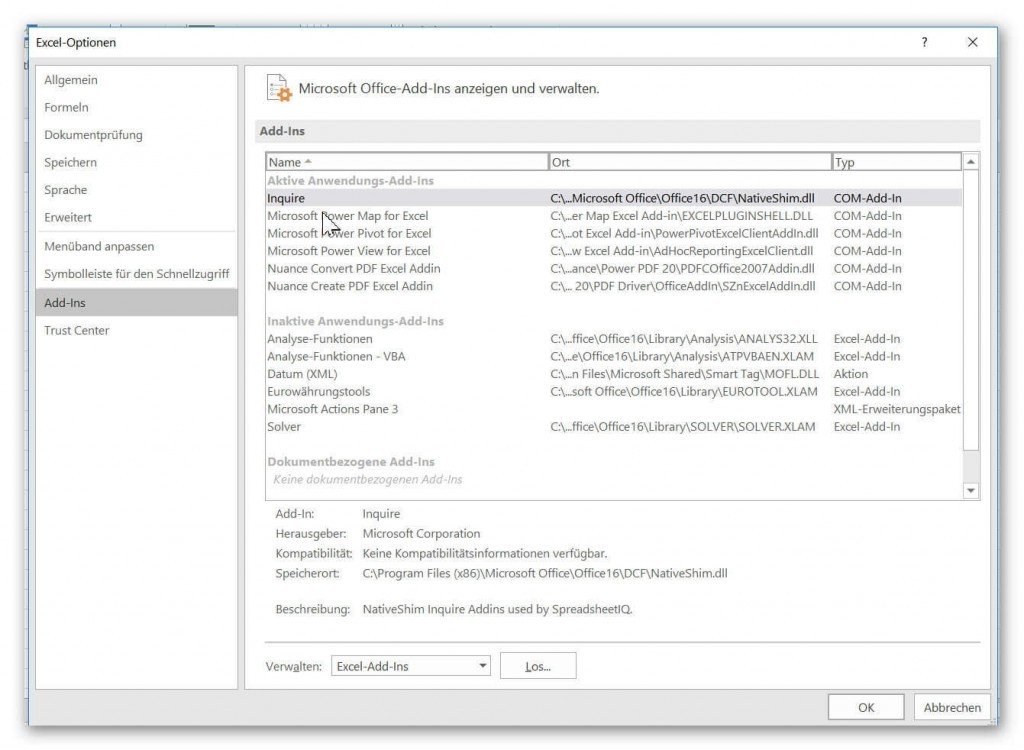Select Microsoft Actions Pane 3 row
The width and height of the screenshot is (1024, 750).
pos(614,409)
